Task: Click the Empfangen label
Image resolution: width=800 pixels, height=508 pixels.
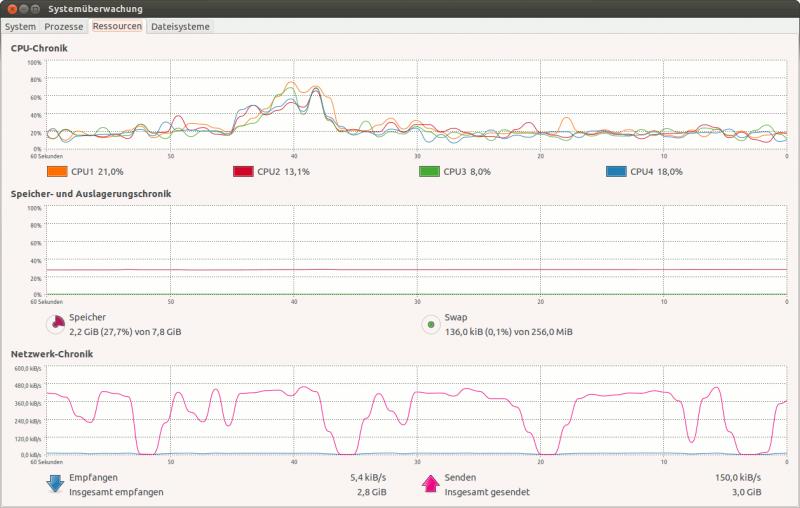Action: click(93, 477)
